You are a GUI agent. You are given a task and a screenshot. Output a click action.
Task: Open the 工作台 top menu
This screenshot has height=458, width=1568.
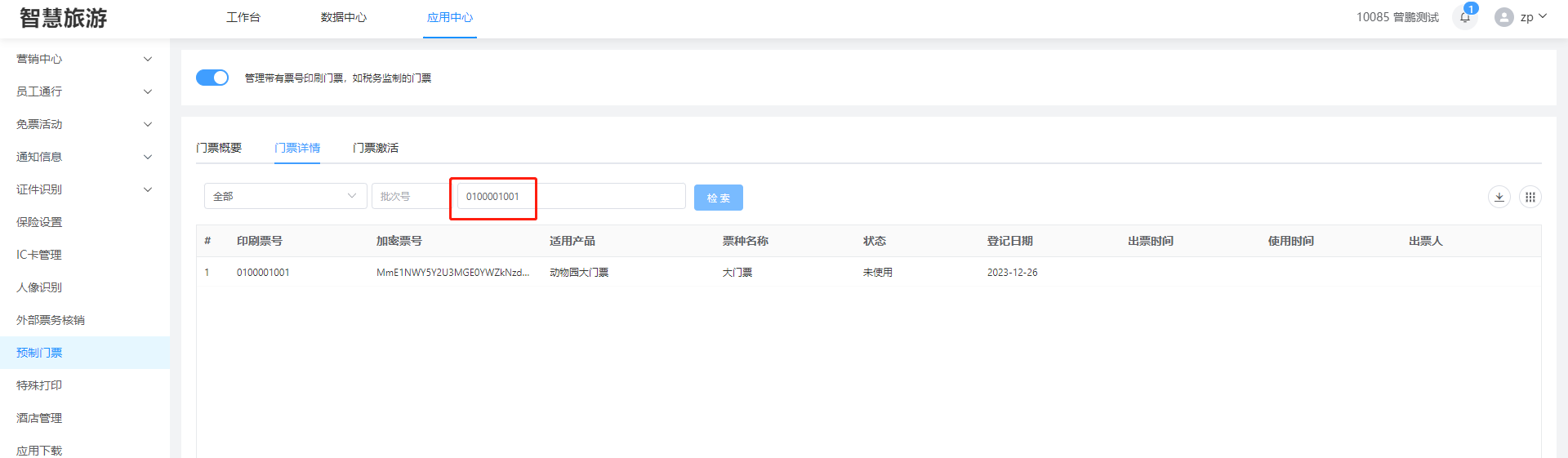pyautogui.click(x=243, y=17)
